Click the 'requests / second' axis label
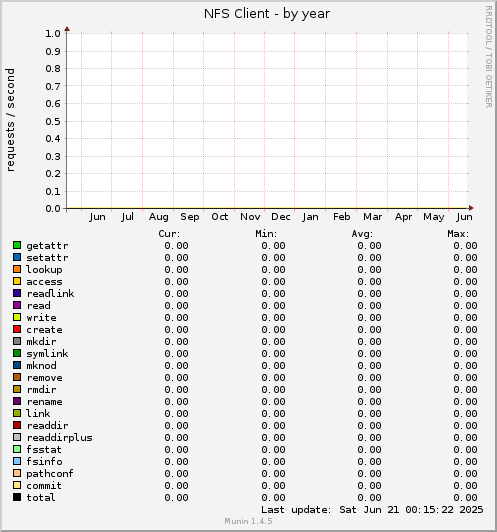The width and height of the screenshot is (497, 532). (x=10, y=120)
